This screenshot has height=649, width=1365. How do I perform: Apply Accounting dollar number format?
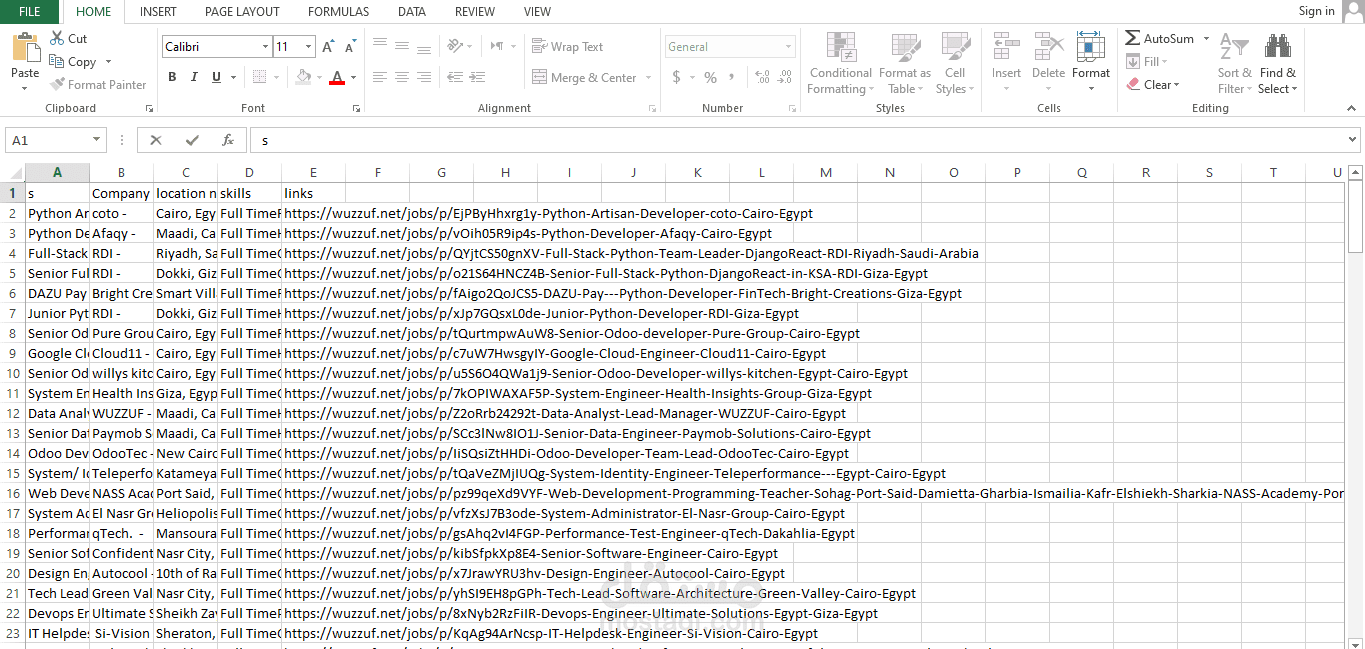[677, 77]
